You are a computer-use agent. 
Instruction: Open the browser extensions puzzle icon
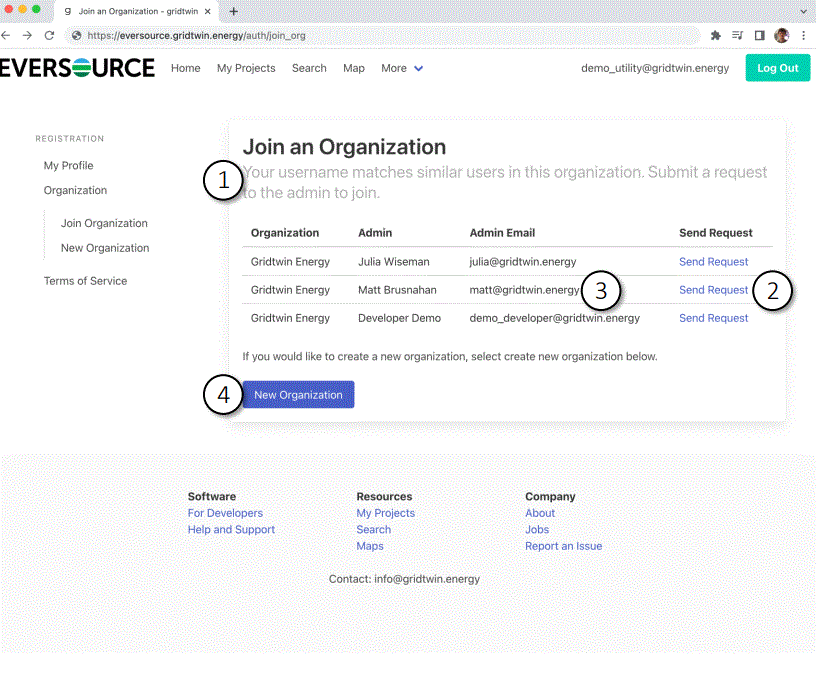[715, 33]
